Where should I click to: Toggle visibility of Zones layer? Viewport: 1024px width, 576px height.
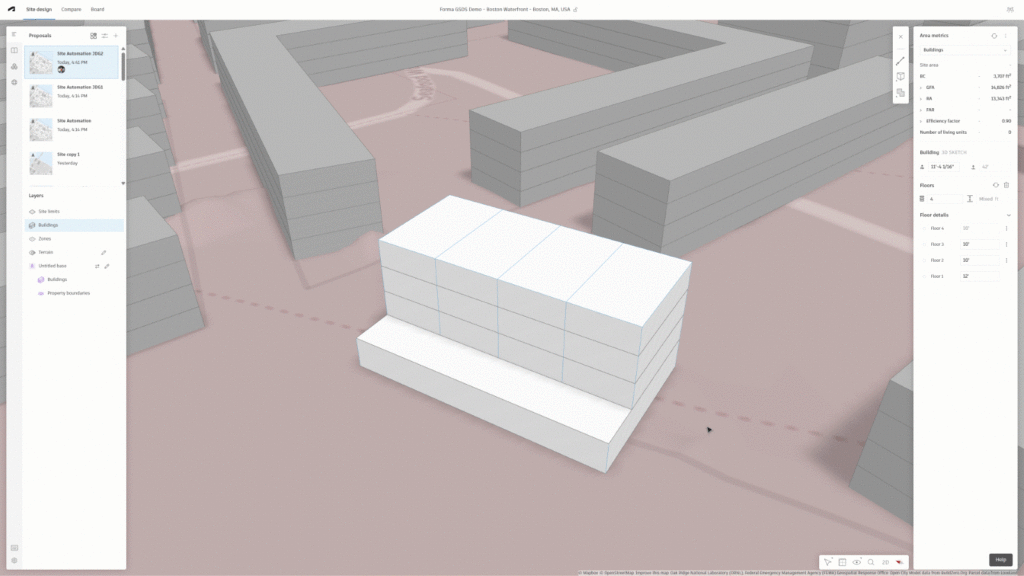click(31, 239)
